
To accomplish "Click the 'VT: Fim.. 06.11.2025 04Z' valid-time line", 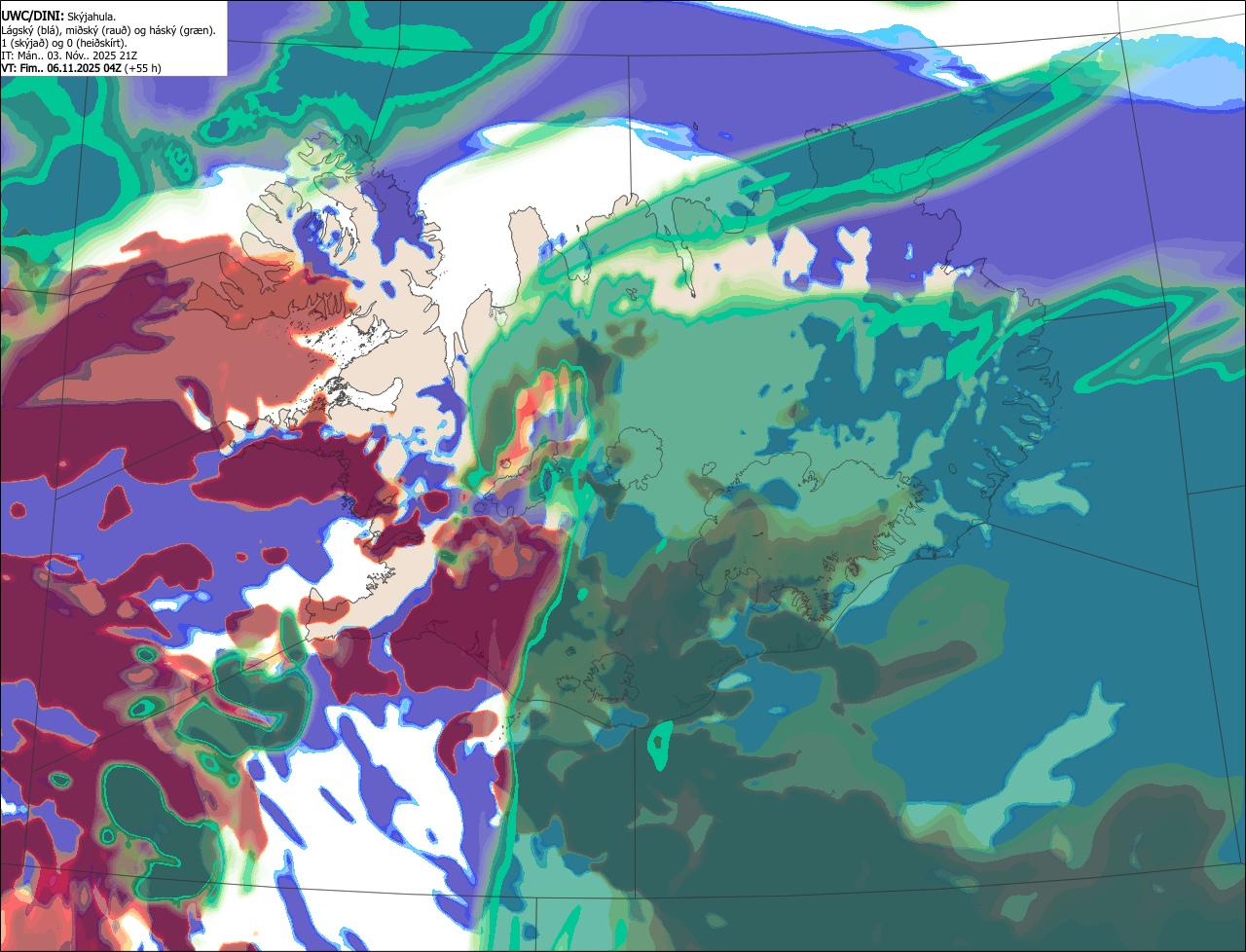I will point(81,68).
